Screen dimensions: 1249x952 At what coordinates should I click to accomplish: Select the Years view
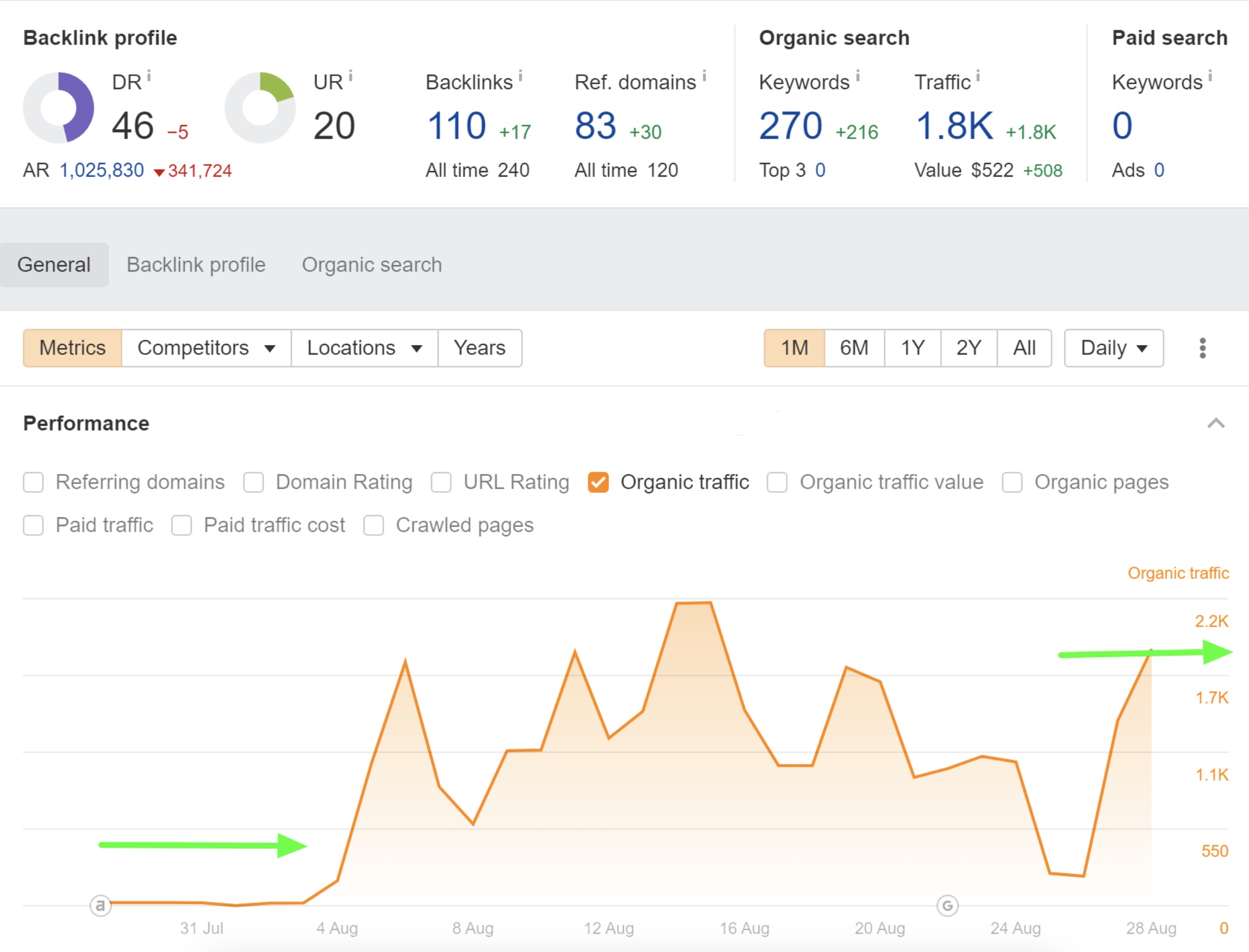[x=479, y=348]
